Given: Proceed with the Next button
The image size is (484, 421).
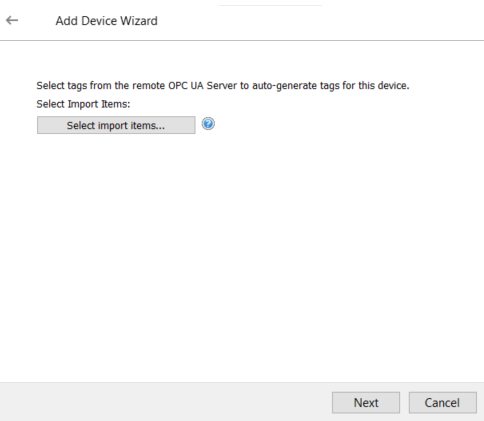Looking at the screenshot, I should point(366,403).
